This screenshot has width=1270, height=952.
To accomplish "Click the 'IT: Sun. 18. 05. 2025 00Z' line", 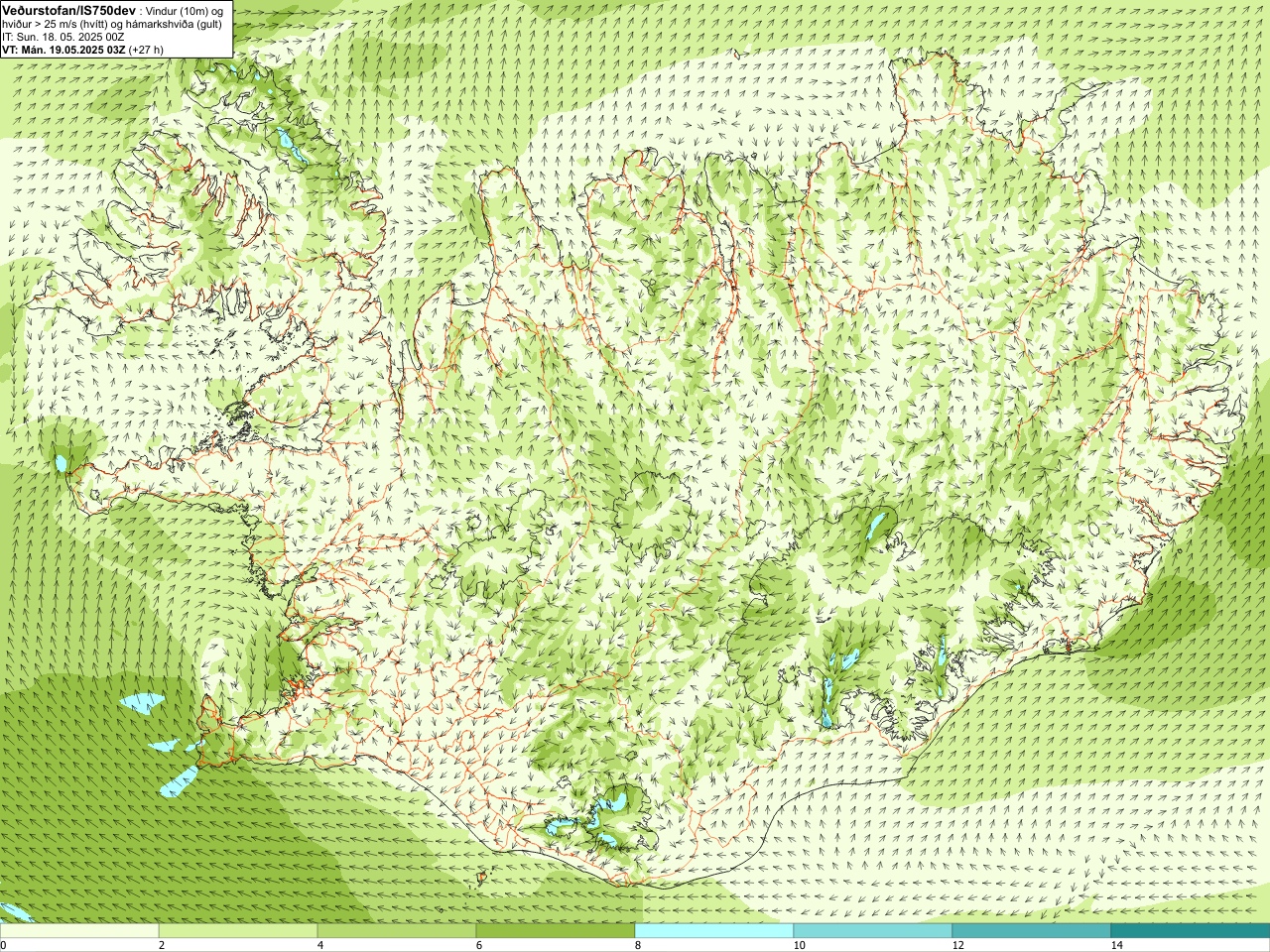I will coord(63,36).
